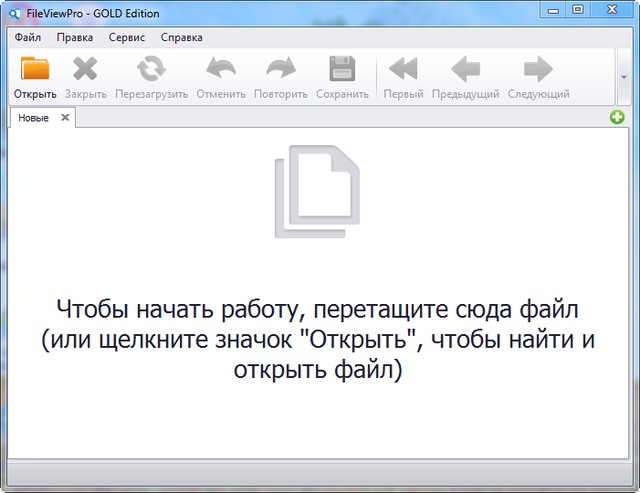Click the Открыть folder icon

coord(35,70)
